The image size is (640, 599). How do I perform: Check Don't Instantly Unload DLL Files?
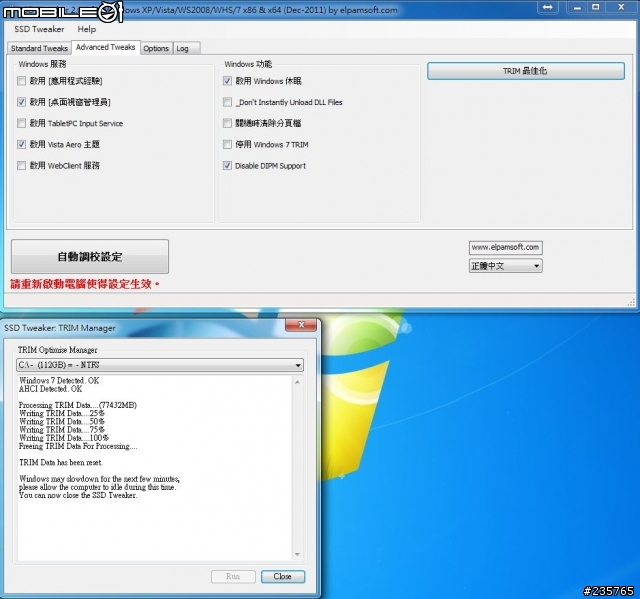click(227, 102)
